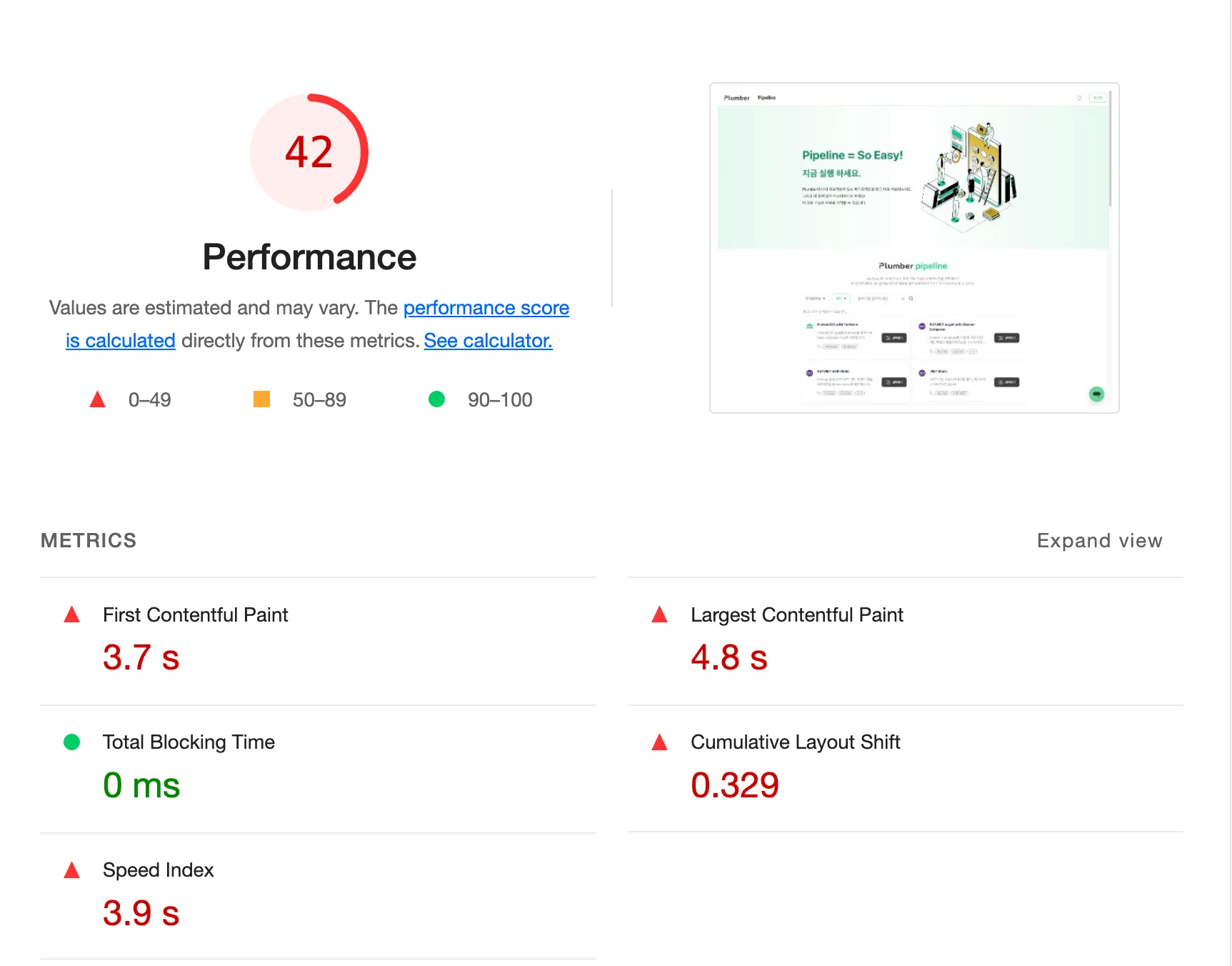Expand the Cumulative Layout Shift metric label
This screenshot has height=966, width=1232.
(x=795, y=742)
